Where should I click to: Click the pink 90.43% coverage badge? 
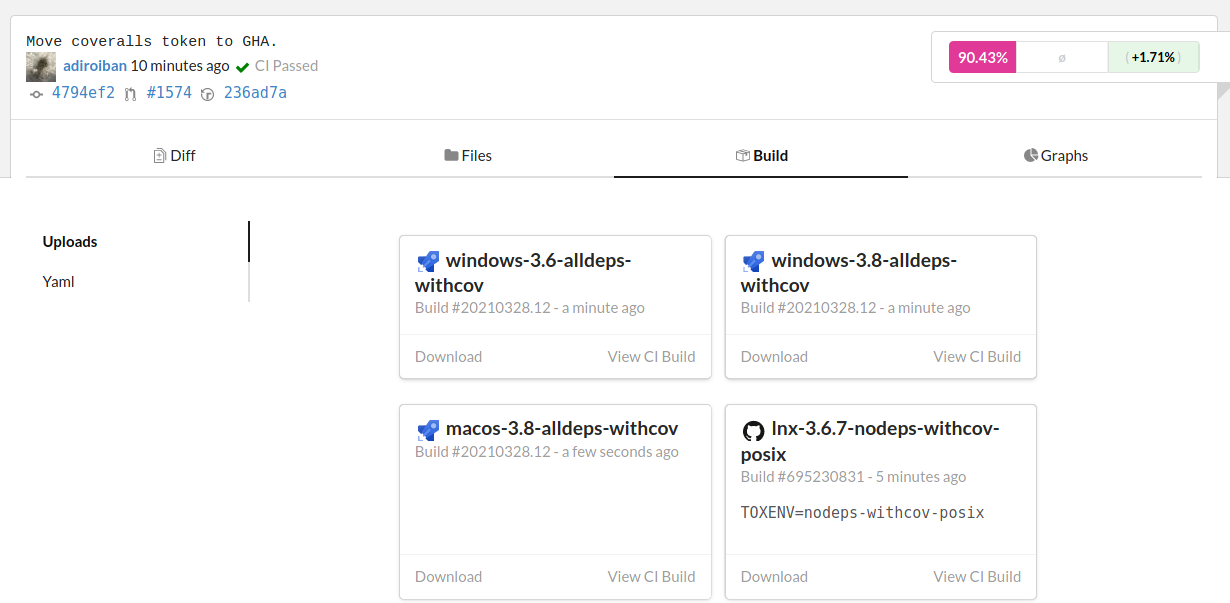[982, 58]
